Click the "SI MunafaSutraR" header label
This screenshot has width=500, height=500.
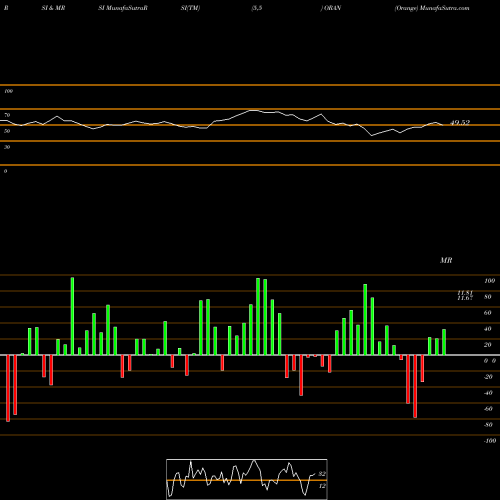coord(123,8)
